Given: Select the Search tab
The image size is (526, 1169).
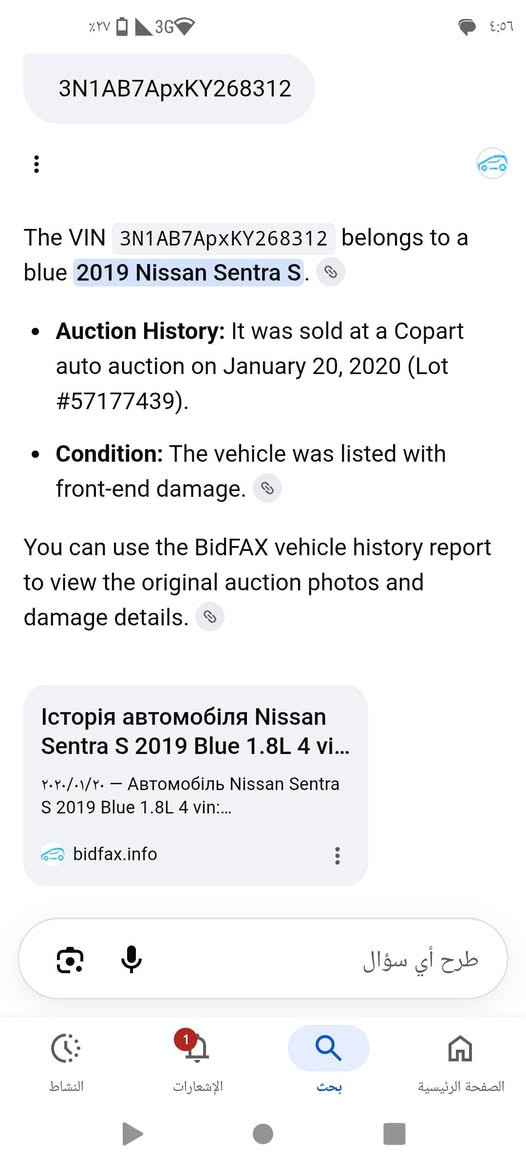Looking at the screenshot, I should [x=329, y=1062].
